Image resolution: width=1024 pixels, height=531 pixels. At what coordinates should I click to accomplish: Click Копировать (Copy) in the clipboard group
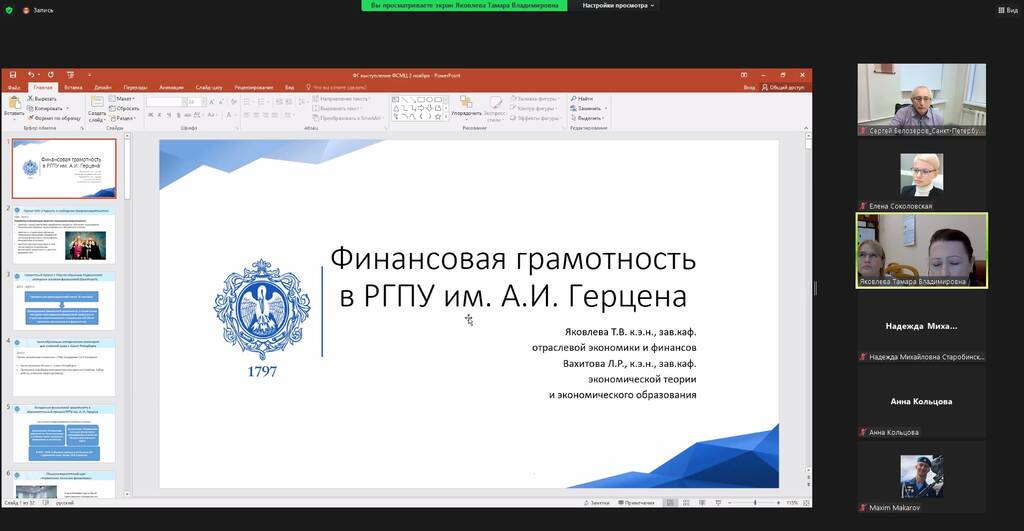tap(47, 108)
